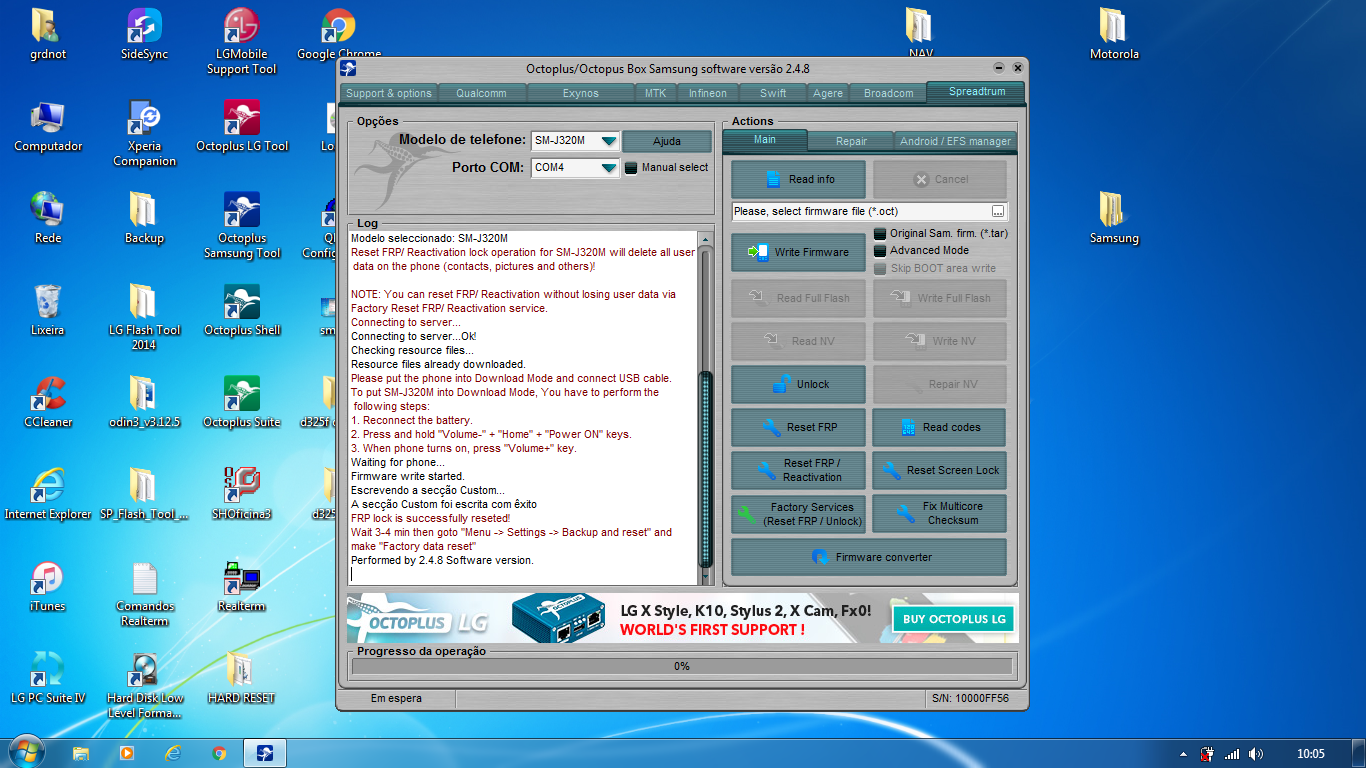Switch to the MTK tab
The image size is (1366, 768).
655,93
